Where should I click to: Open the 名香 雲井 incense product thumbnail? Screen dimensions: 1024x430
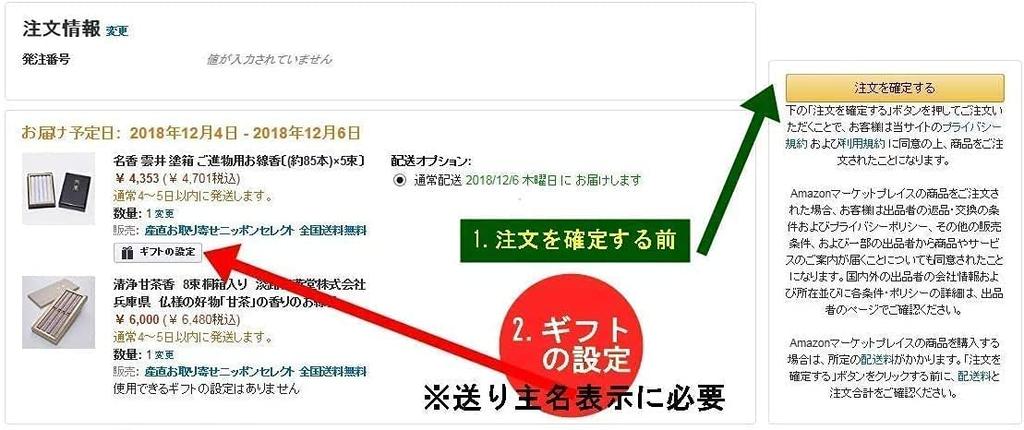point(58,189)
